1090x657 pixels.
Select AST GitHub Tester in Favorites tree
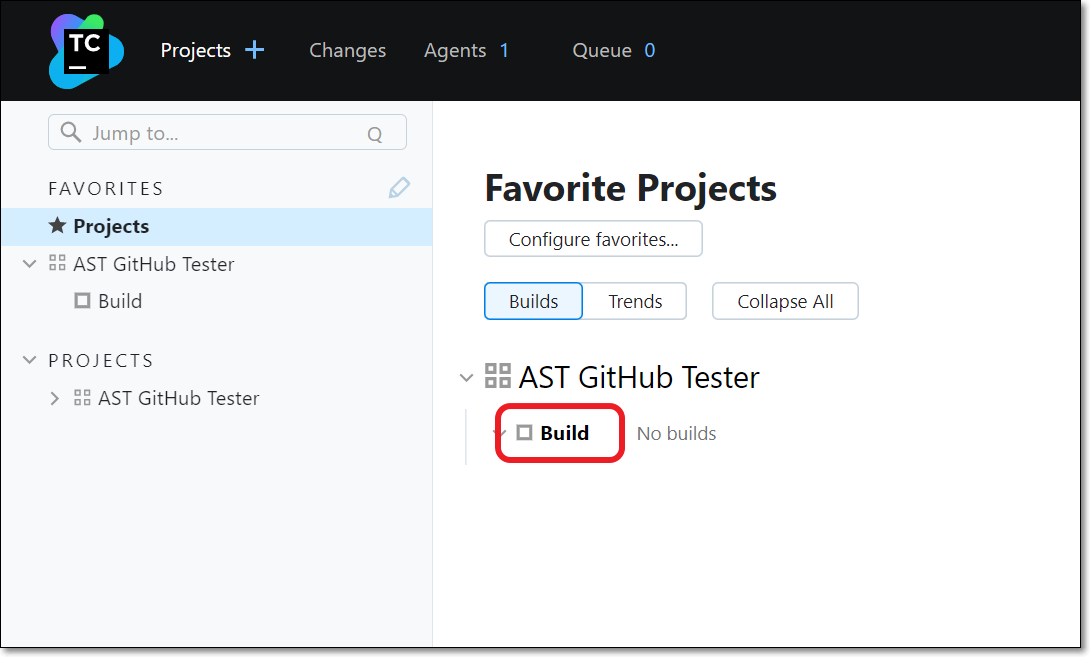(x=154, y=263)
